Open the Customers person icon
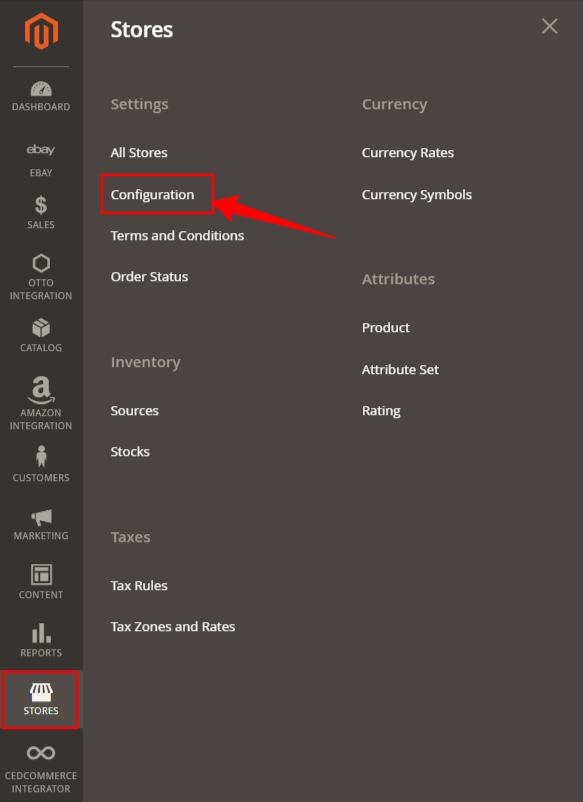Image resolution: width=583 pixels, height=802 pixels. coord(41,456)
